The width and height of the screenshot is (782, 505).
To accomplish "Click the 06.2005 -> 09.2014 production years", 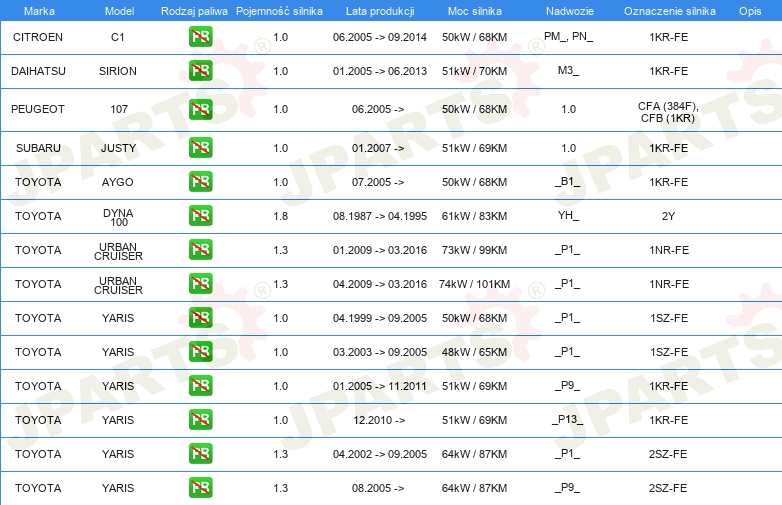I will pos(380,37).
